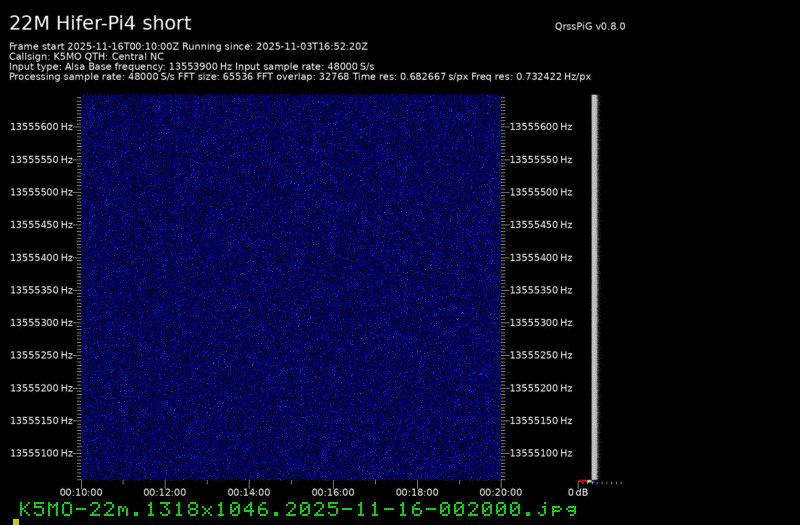
Task: Click the 00:10:00 time axis marker
Action: [x=80, y=492]
